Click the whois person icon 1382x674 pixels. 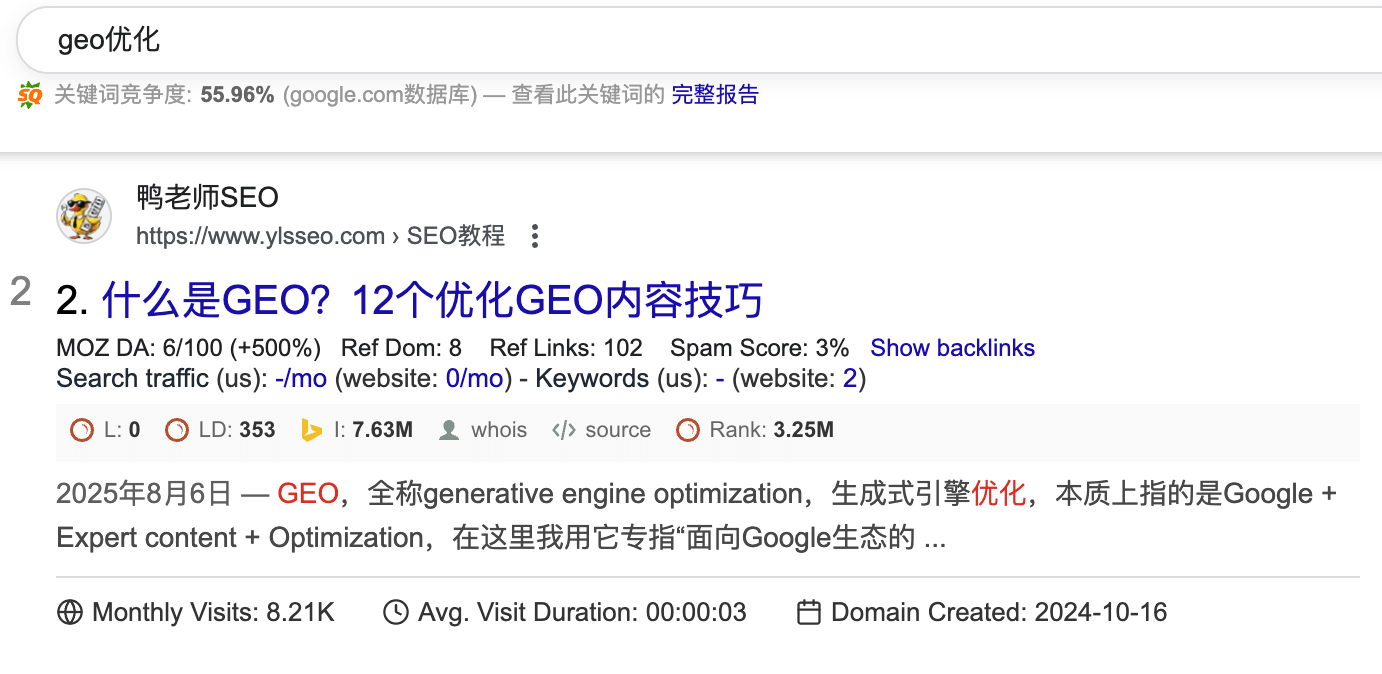449,430
